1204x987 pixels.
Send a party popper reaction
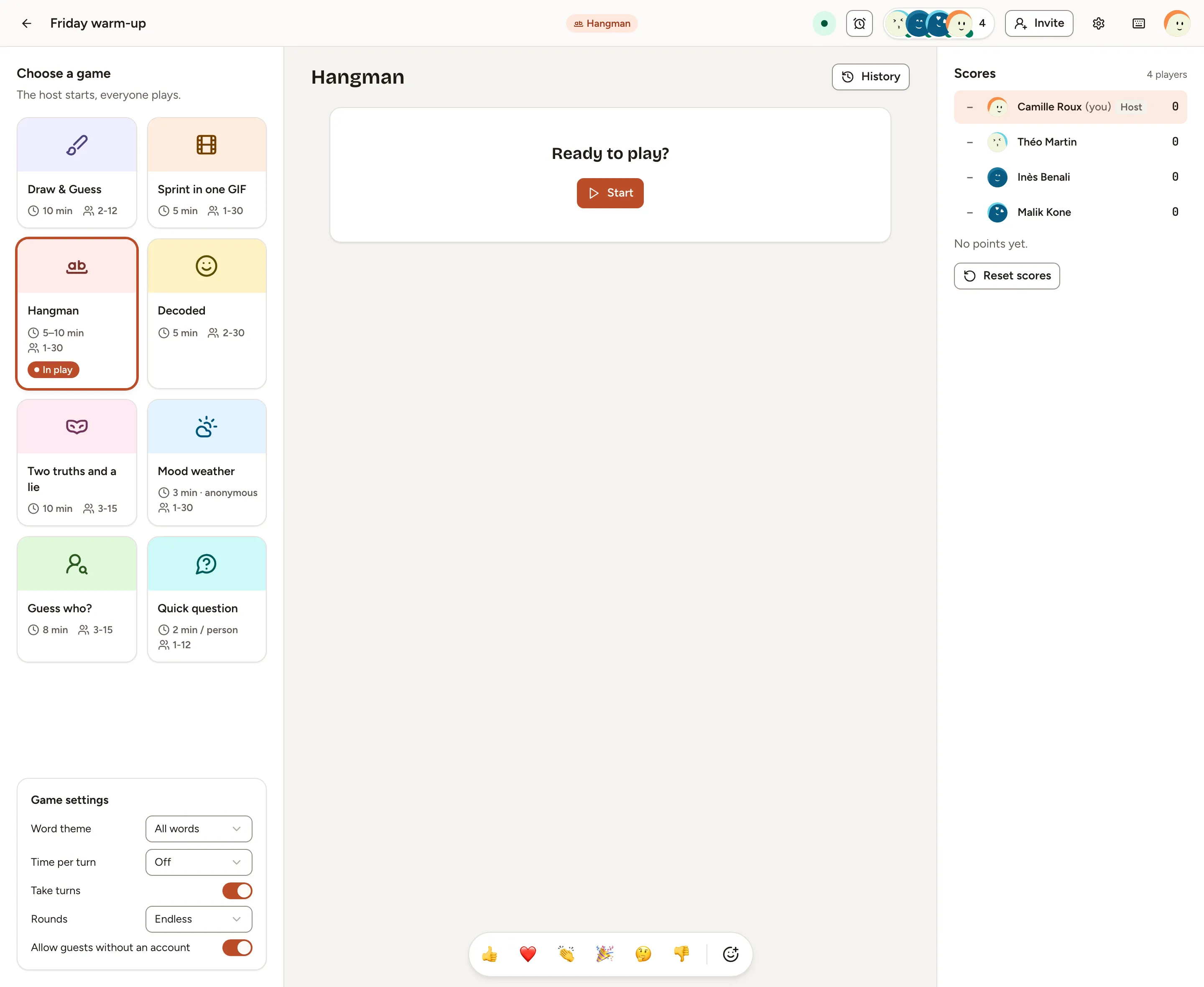tap(605, 954)
